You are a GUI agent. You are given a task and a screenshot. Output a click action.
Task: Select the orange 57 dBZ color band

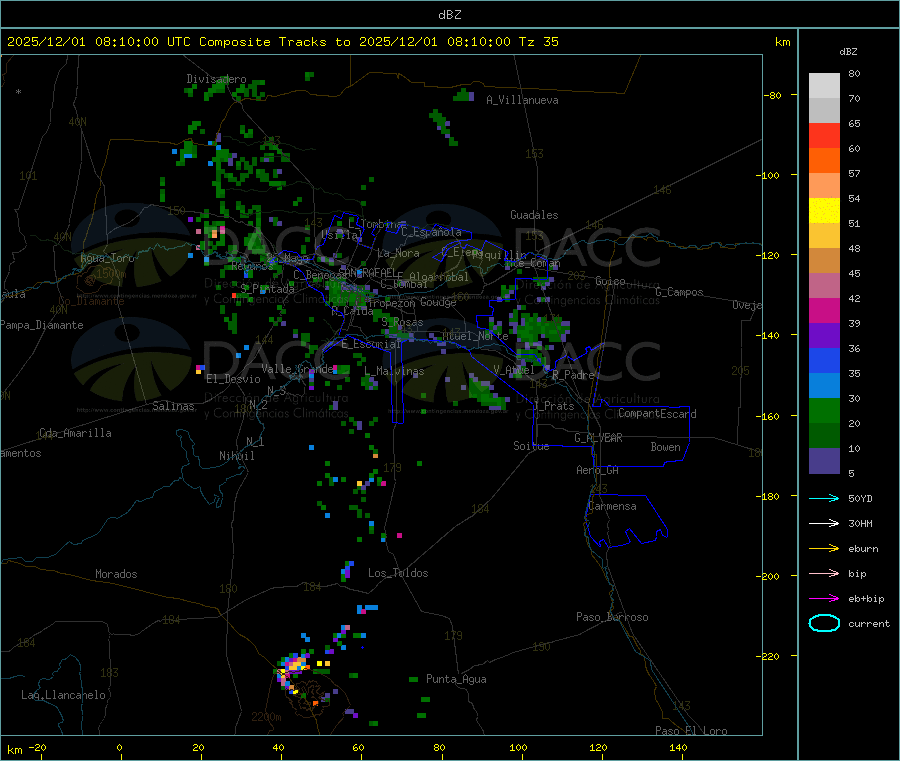[824, 161]
